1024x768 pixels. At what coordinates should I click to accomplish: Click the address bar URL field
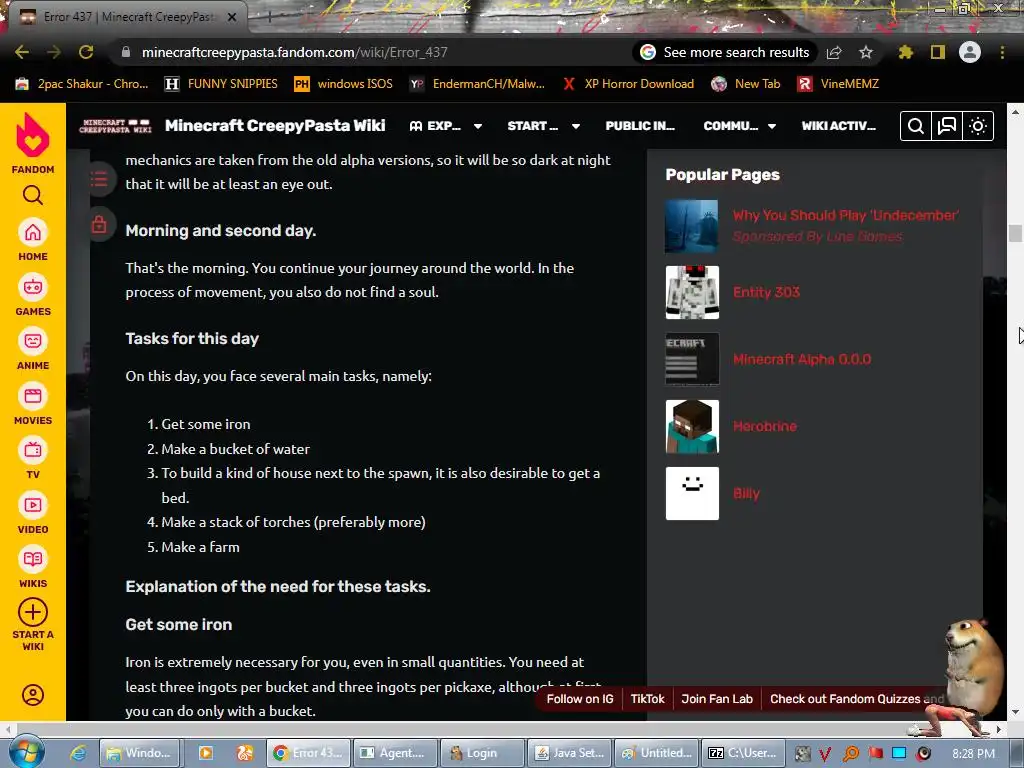(295, 52)
